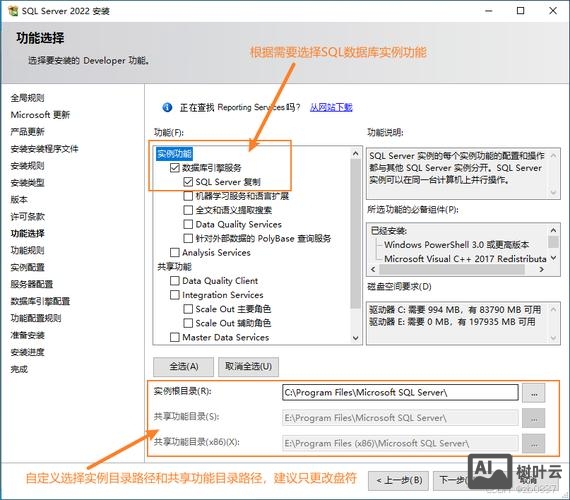Click the 功能配置规则 step in the sidebar
Screen dimensions: 570x500
(x=36, y=318)
